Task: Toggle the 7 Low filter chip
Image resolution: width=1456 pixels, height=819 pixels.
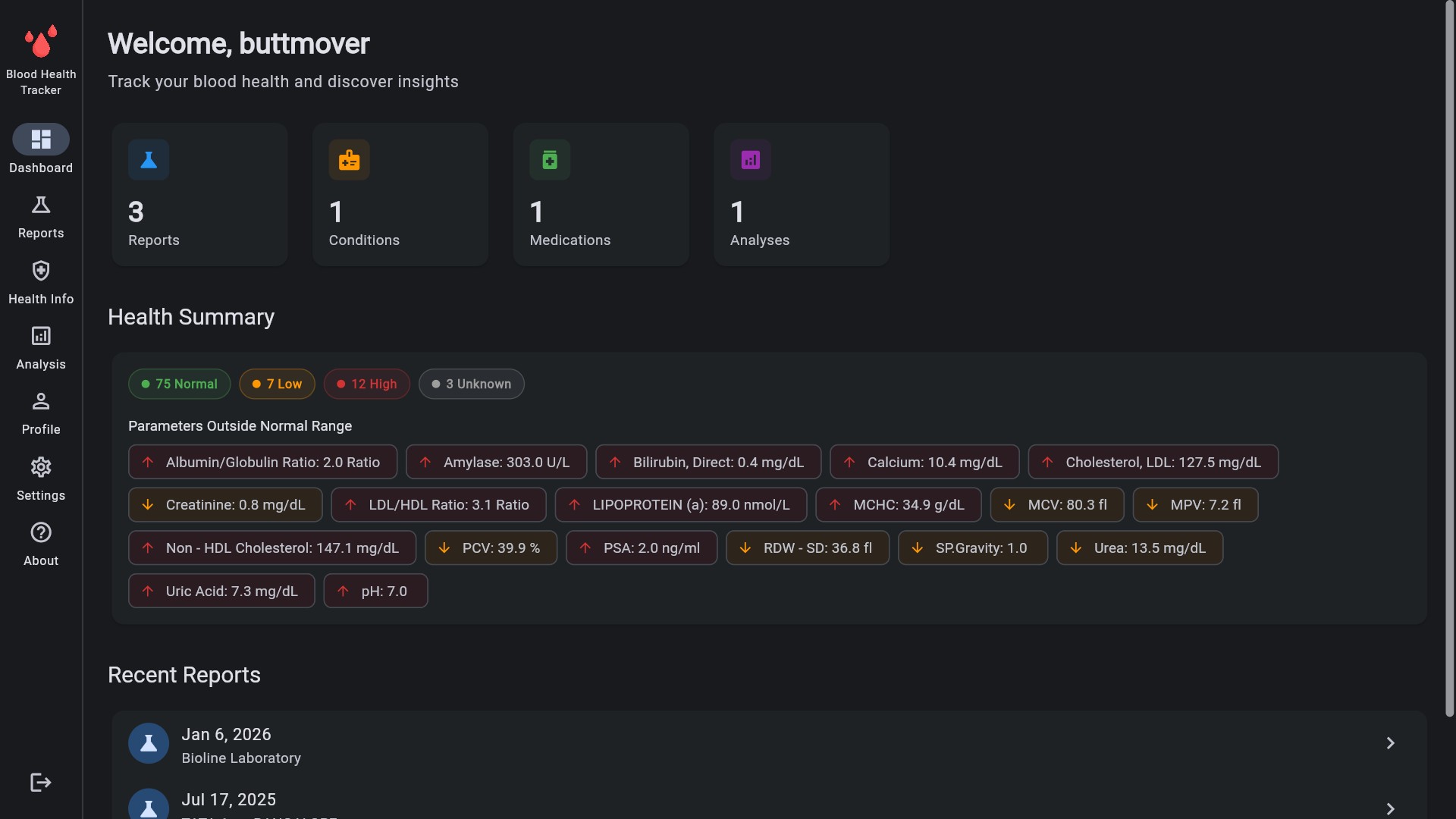Action: [277, 384]
